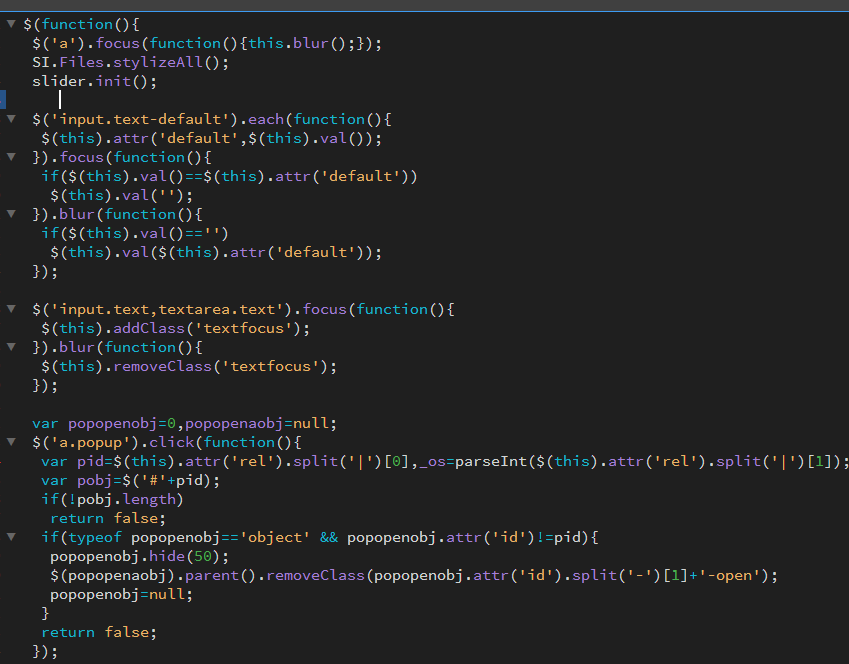Click the final return false; line
Viewport: 849px width, 664px height.
point(99,632)
